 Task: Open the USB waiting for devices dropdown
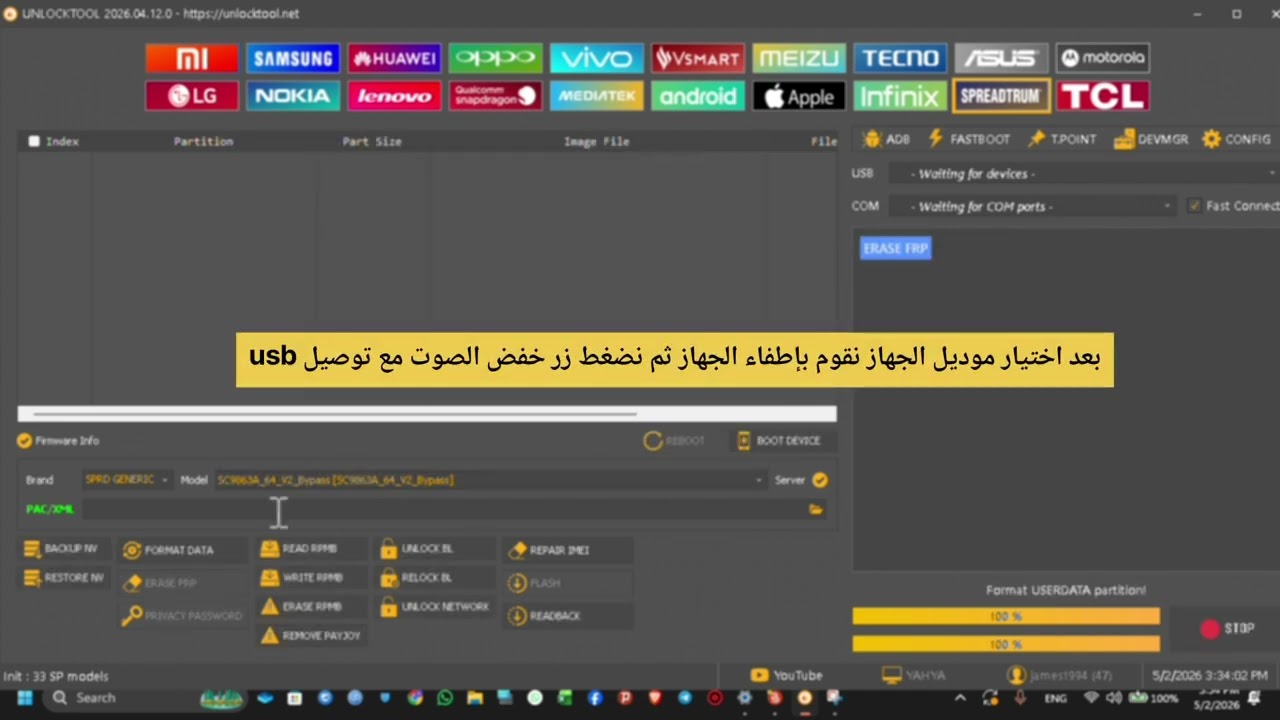pos(1084,174)
